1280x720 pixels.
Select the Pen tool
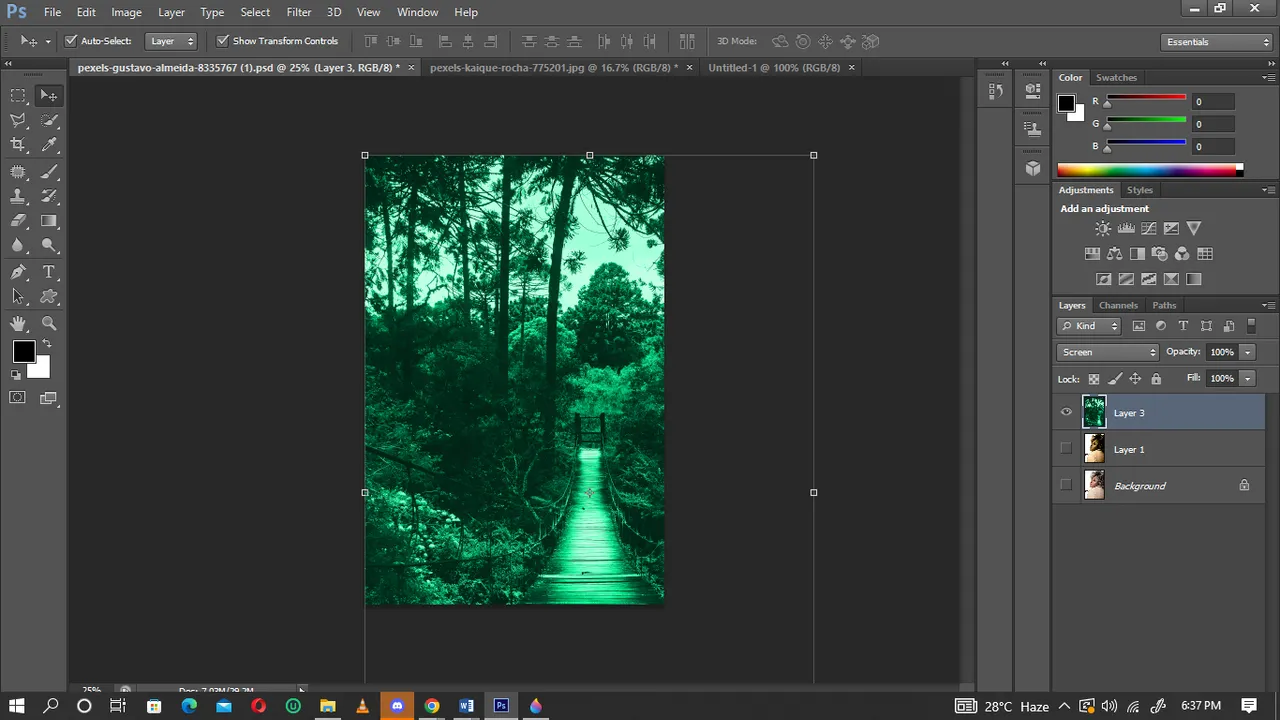point(18,272)
